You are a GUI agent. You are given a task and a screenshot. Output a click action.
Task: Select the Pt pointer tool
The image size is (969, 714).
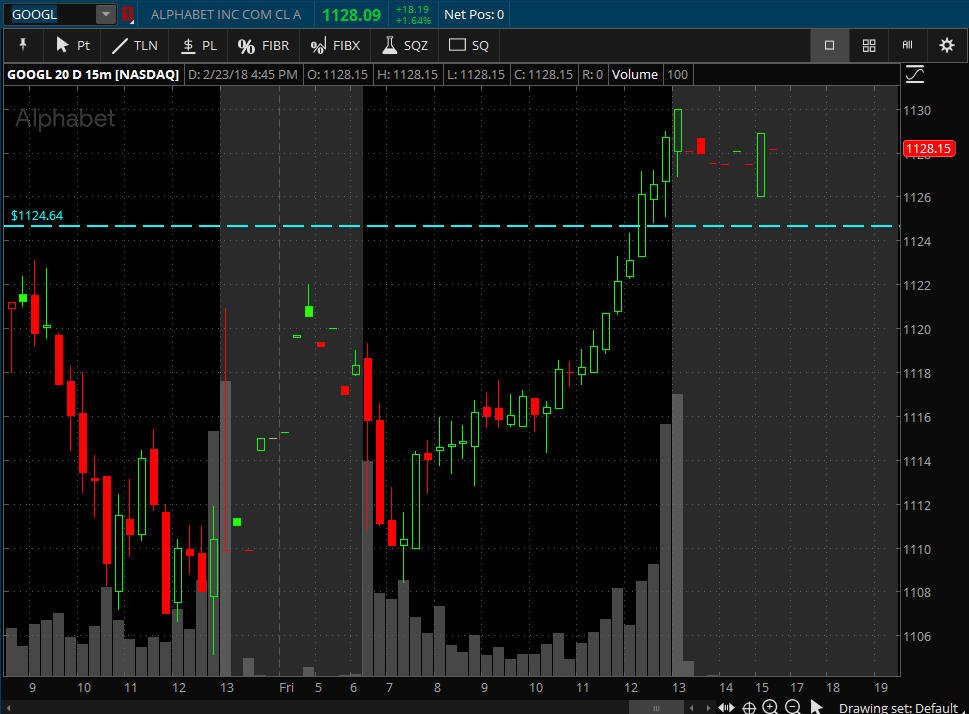click(72, 45)
